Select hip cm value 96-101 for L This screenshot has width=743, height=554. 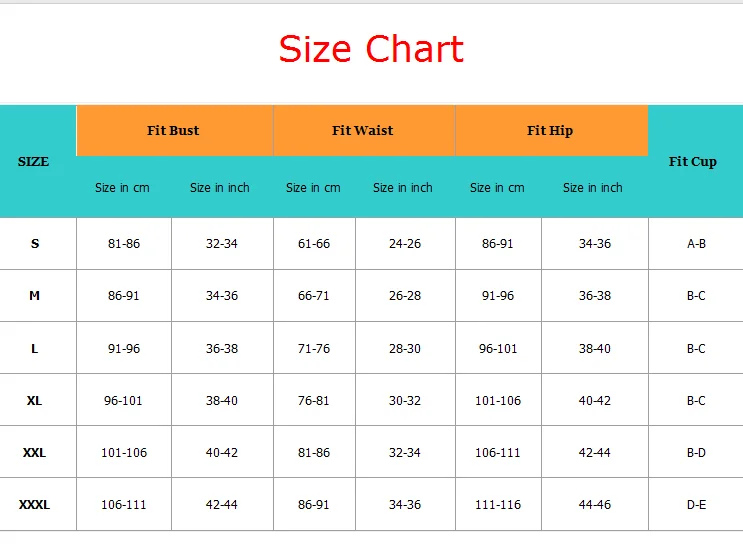point(498,349)
